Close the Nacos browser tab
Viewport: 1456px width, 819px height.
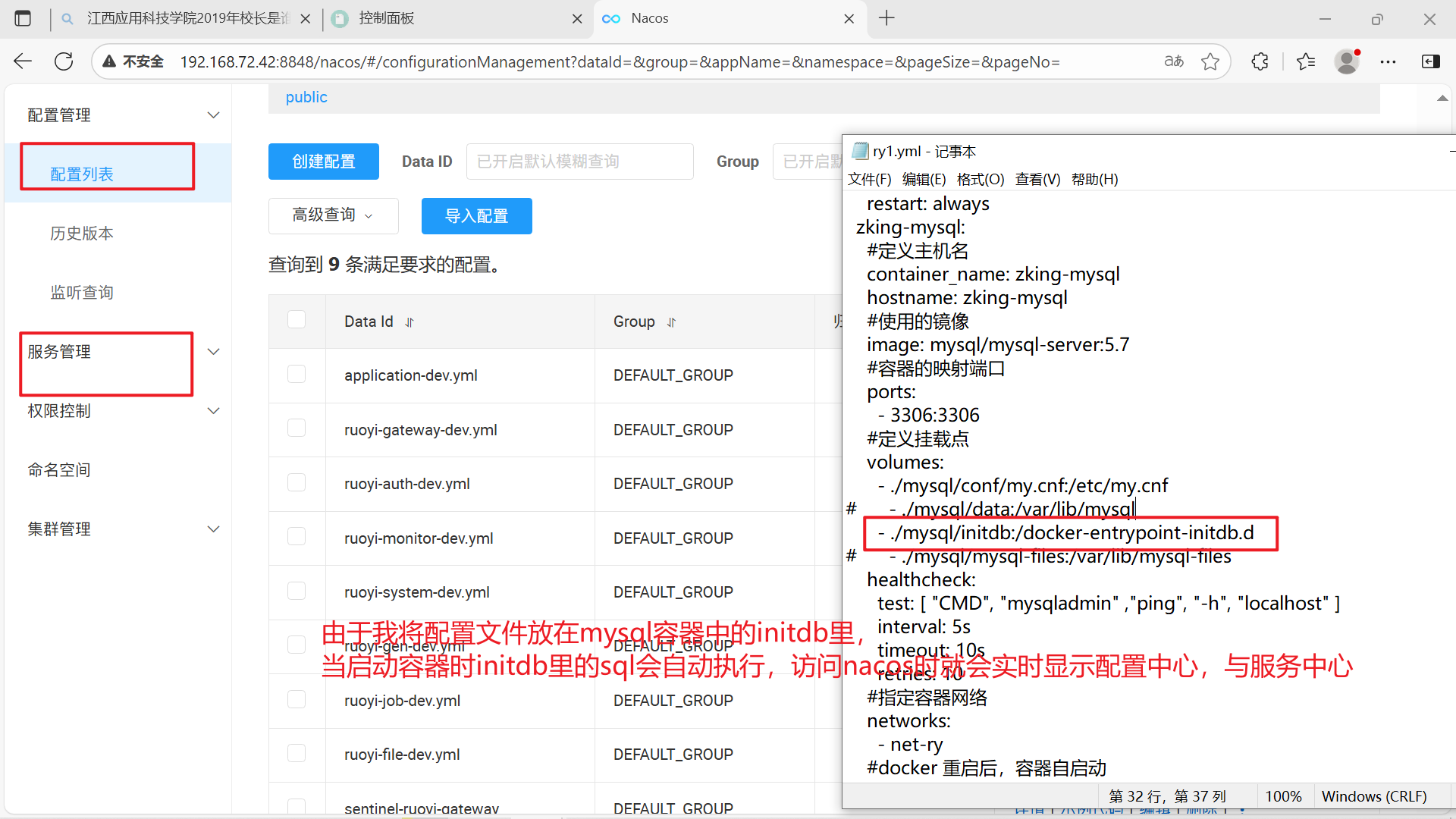pos(849,19)
